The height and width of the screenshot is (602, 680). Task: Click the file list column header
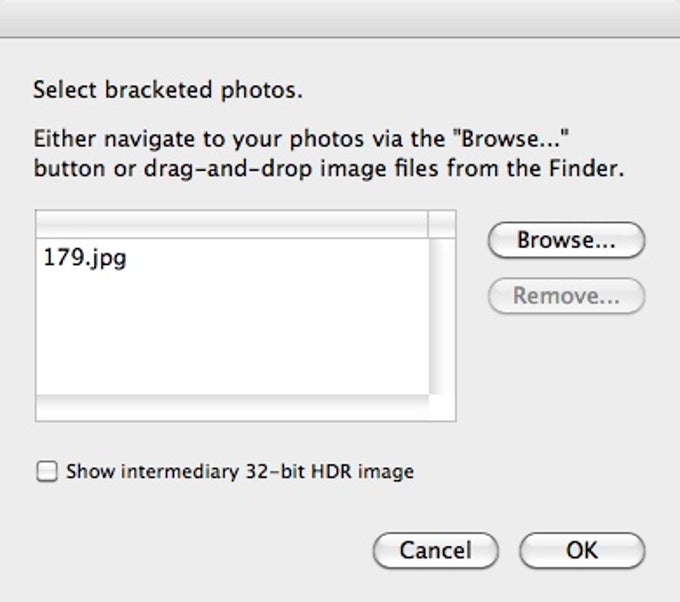[x=230, y=224]
